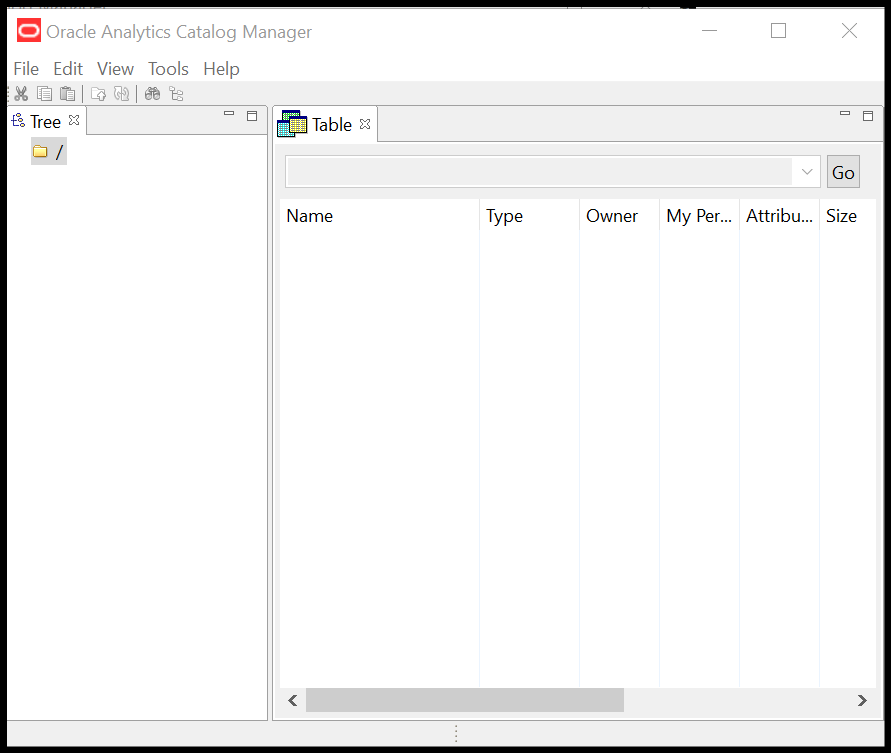This screenshot has width=891, height=753.
Task: Click the My Per... column header
Action: [700, 216]
